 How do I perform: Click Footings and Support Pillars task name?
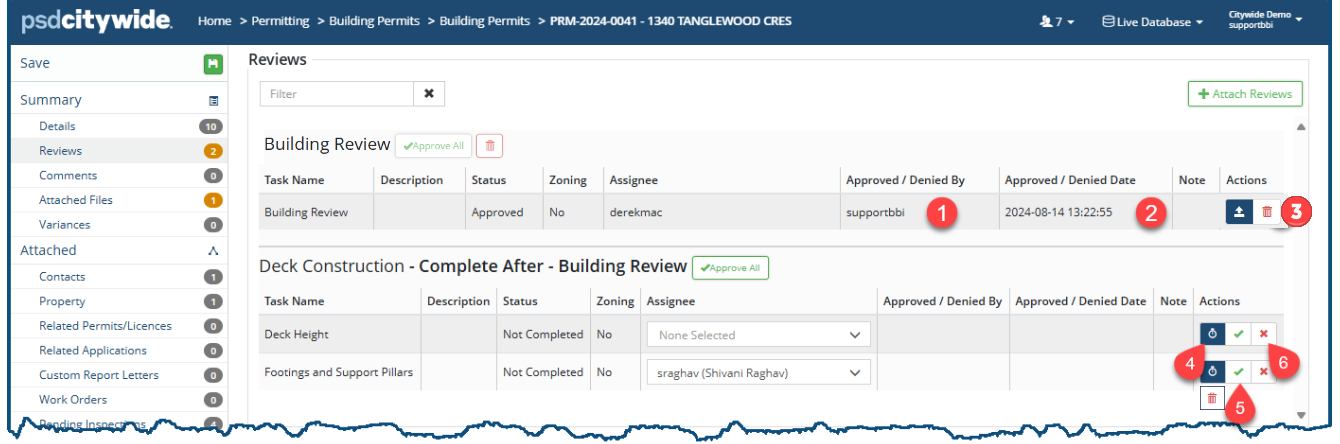point(338,372)
